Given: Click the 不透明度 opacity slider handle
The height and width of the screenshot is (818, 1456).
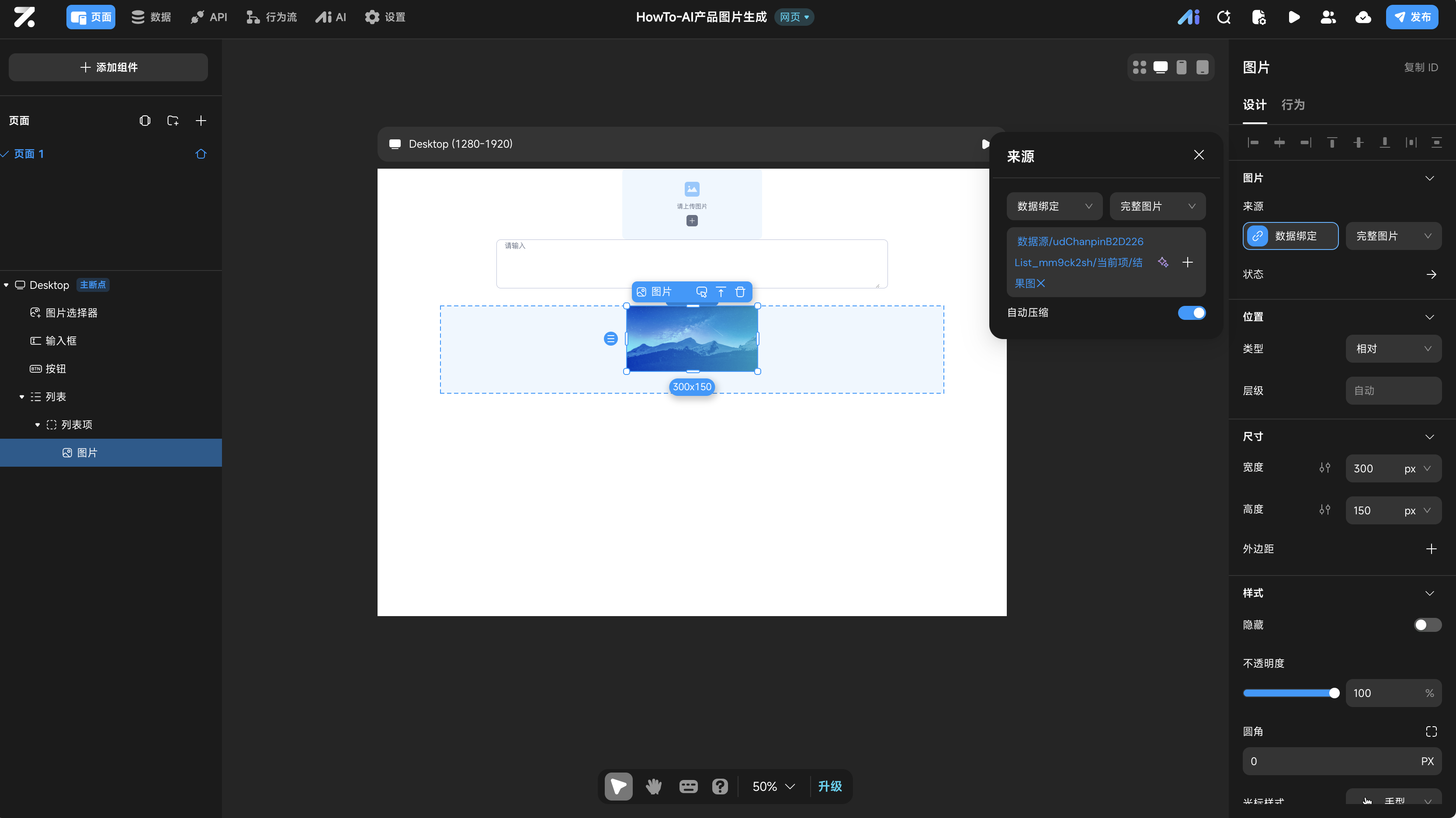Looking at the screenshot, I should [1334, 693].
